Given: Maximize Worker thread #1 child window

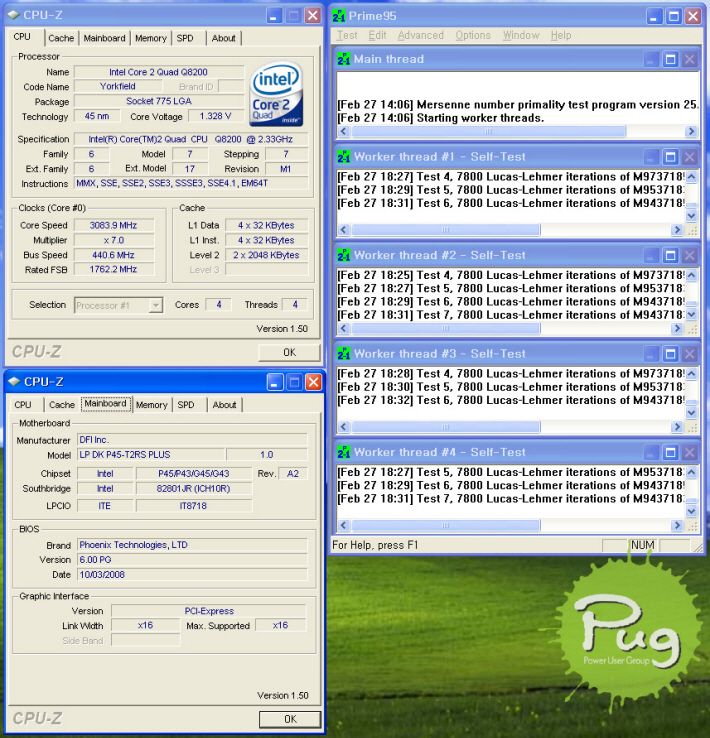Looking at the screenshot, I should pos(670,157).
